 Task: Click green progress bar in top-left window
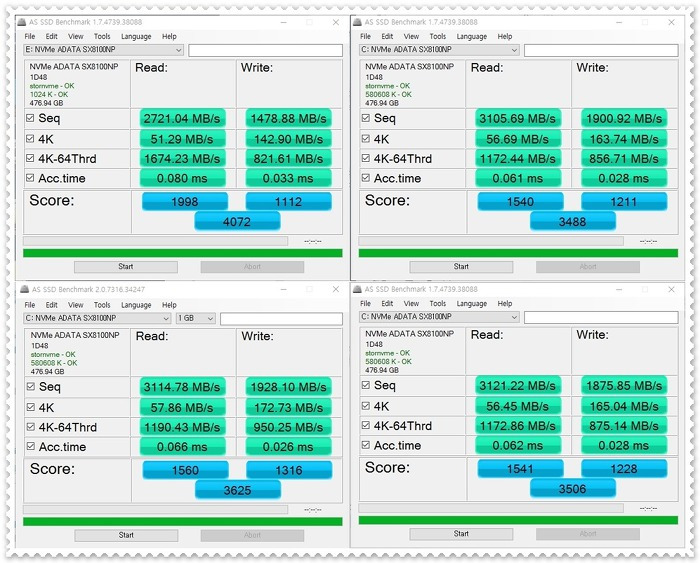pyautogui.click(x=183, y=253)
